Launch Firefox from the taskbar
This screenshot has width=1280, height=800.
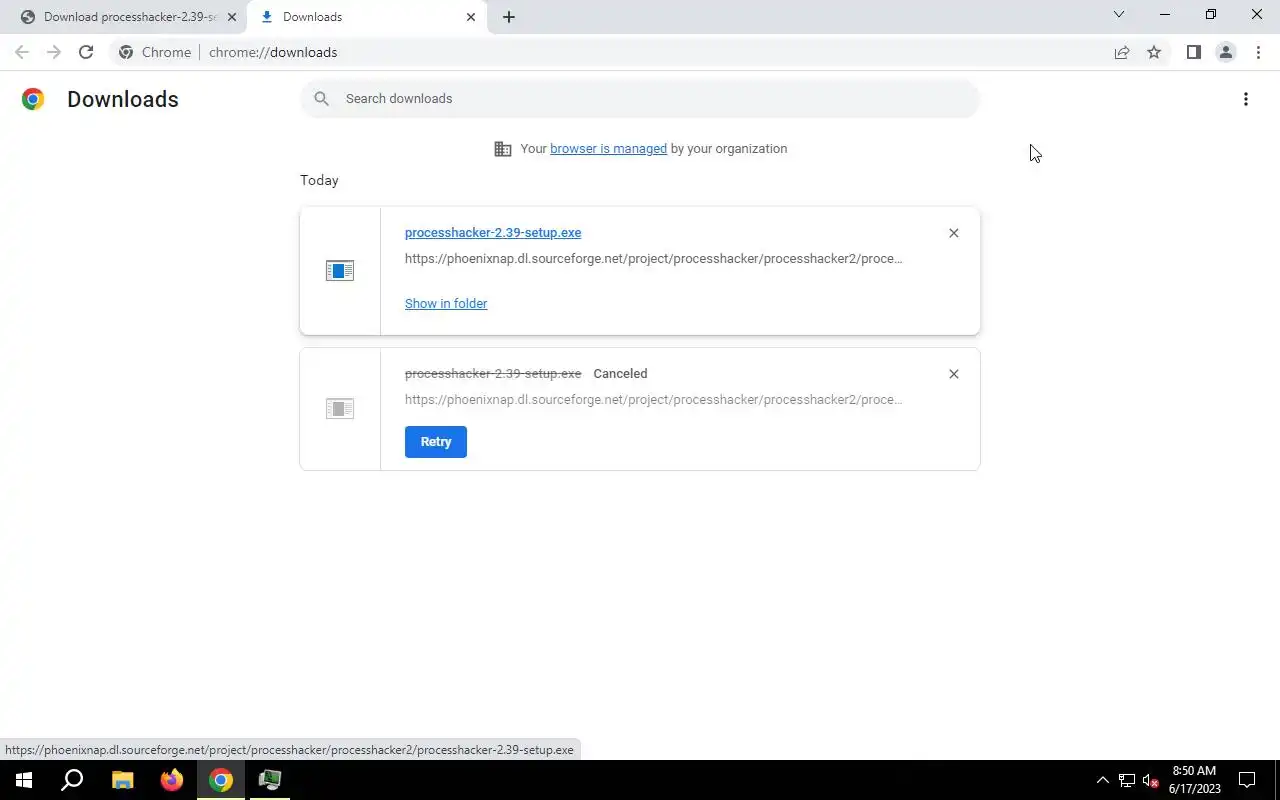point(172,780)
